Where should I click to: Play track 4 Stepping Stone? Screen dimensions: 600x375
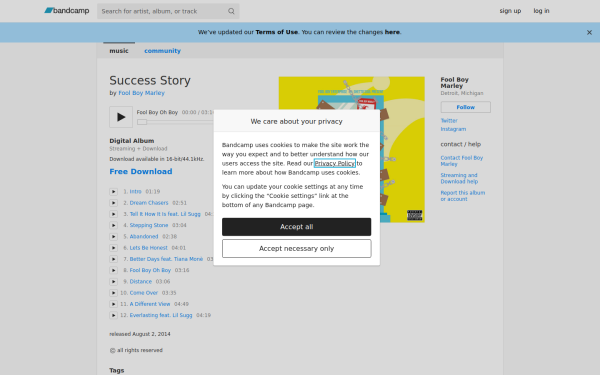pos(113,225)
